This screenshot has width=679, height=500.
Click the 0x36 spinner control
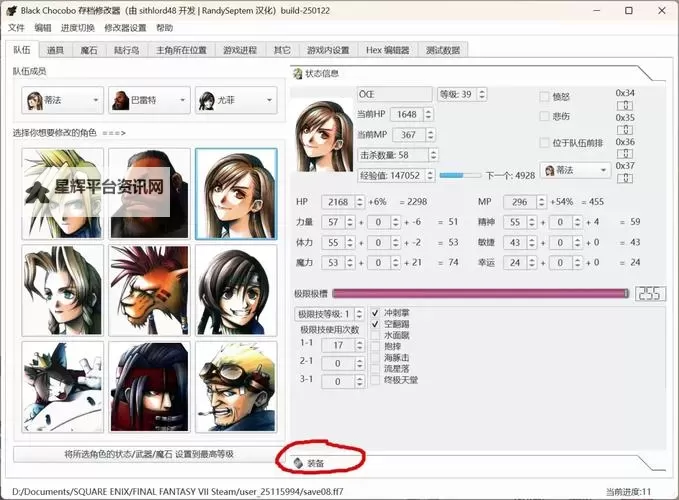(x=625, y=153)
